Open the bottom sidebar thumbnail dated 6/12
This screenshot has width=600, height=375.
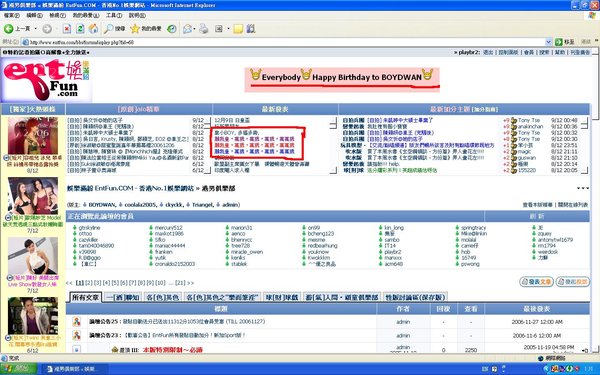click(33, 316)
